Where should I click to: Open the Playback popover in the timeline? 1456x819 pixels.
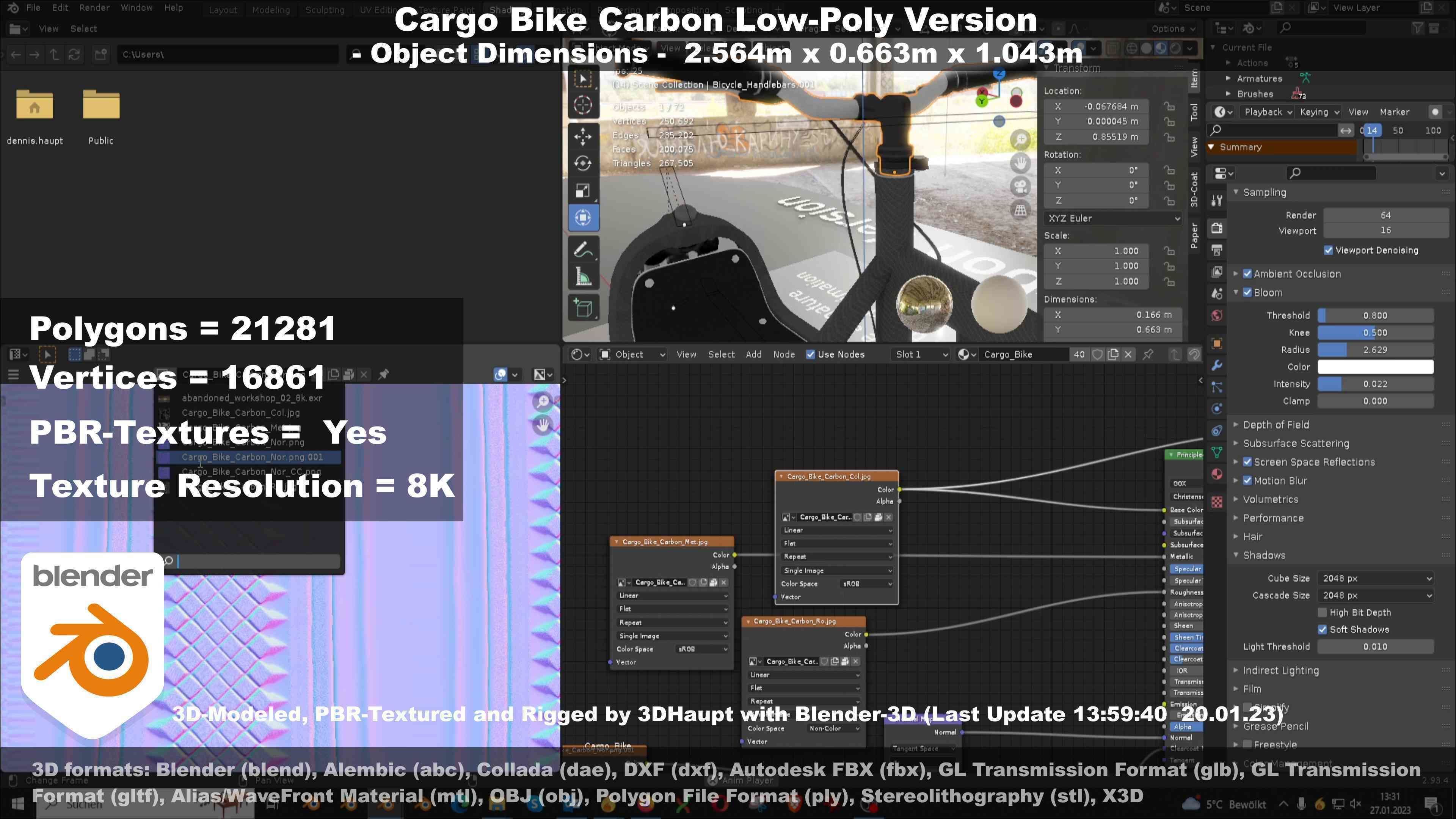pyautogui.click(x=1268, y=112)
